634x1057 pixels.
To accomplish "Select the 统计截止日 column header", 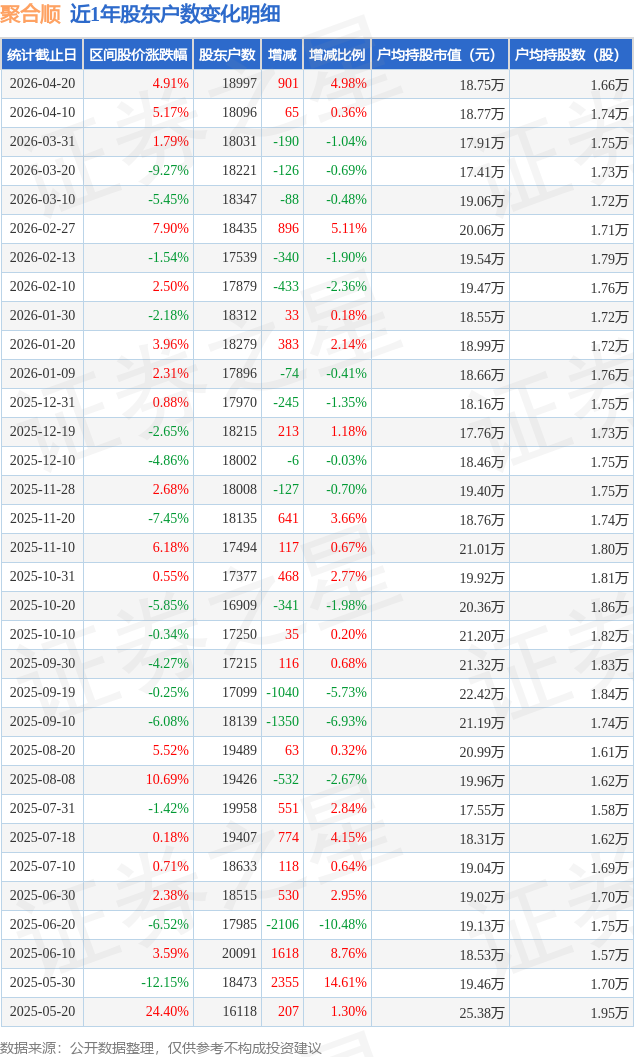I will pos(42,55).
